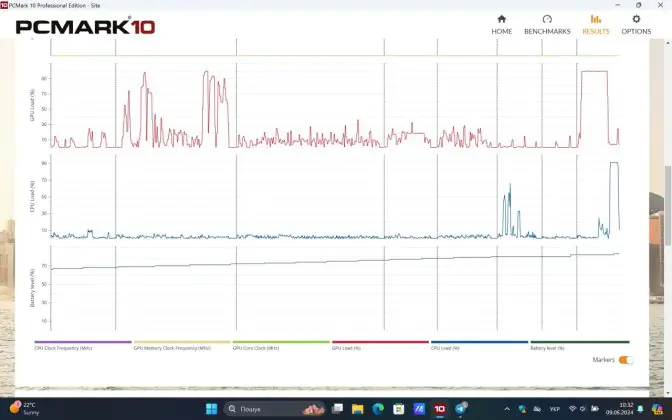The width and height of the screenshot is (672, 420).
Task: Click the Battery level (%) chart axis label
Action: coord(32,288)
